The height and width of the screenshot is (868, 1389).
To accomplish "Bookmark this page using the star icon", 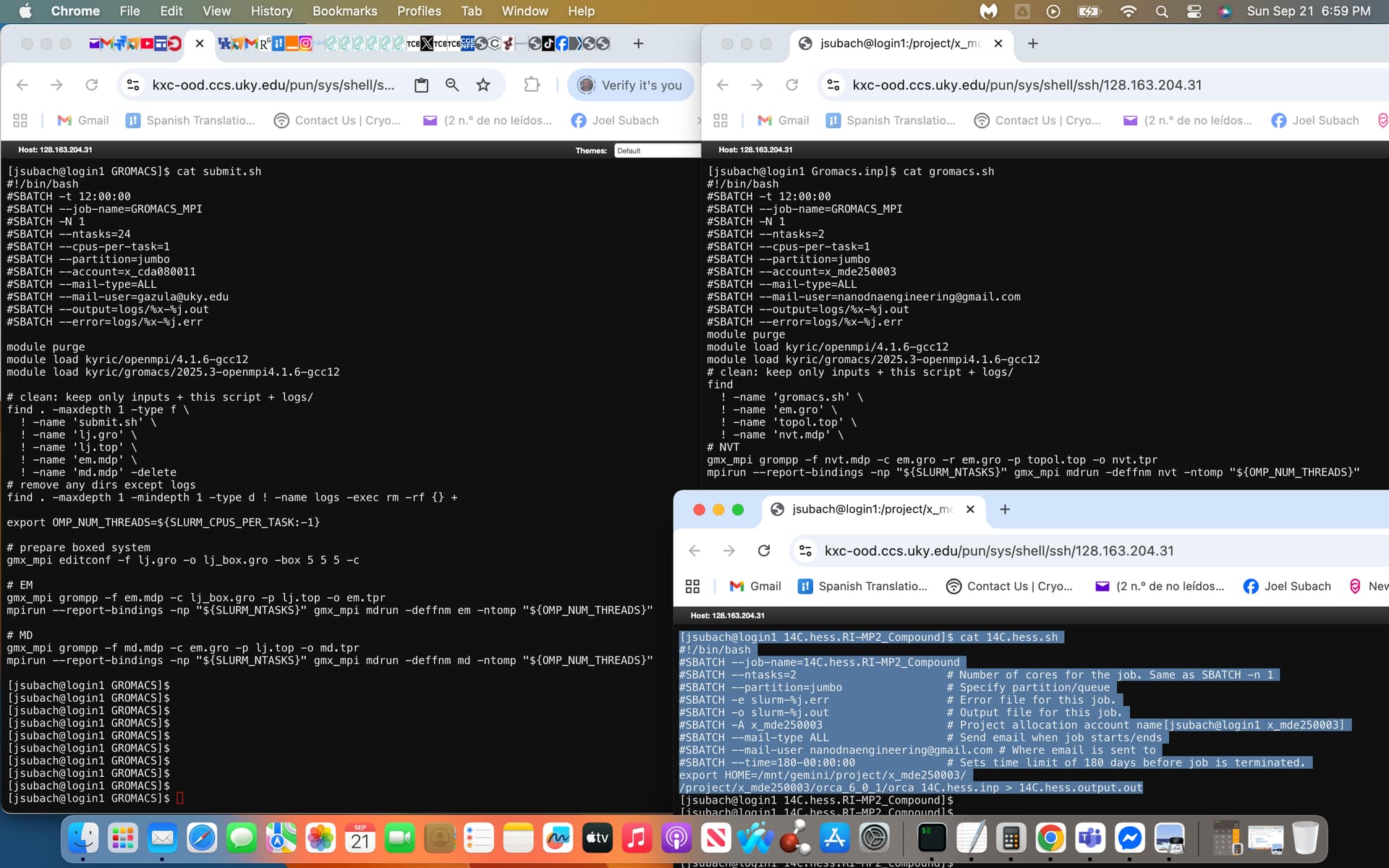I will pos(483,85).
